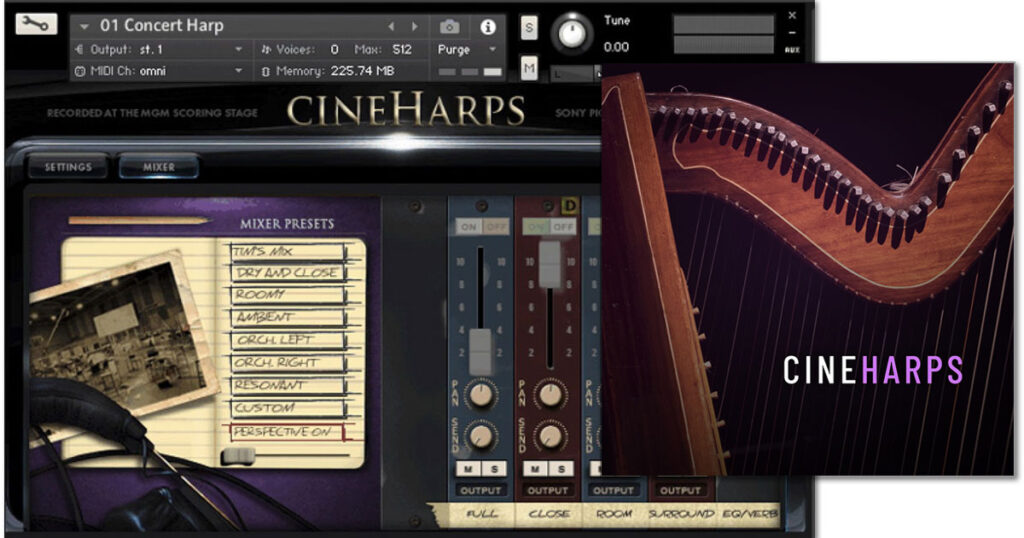The height and width of the screenshot is (538, 1024).
Task: Solo the instrument with header S button
Action: (529, 28)
